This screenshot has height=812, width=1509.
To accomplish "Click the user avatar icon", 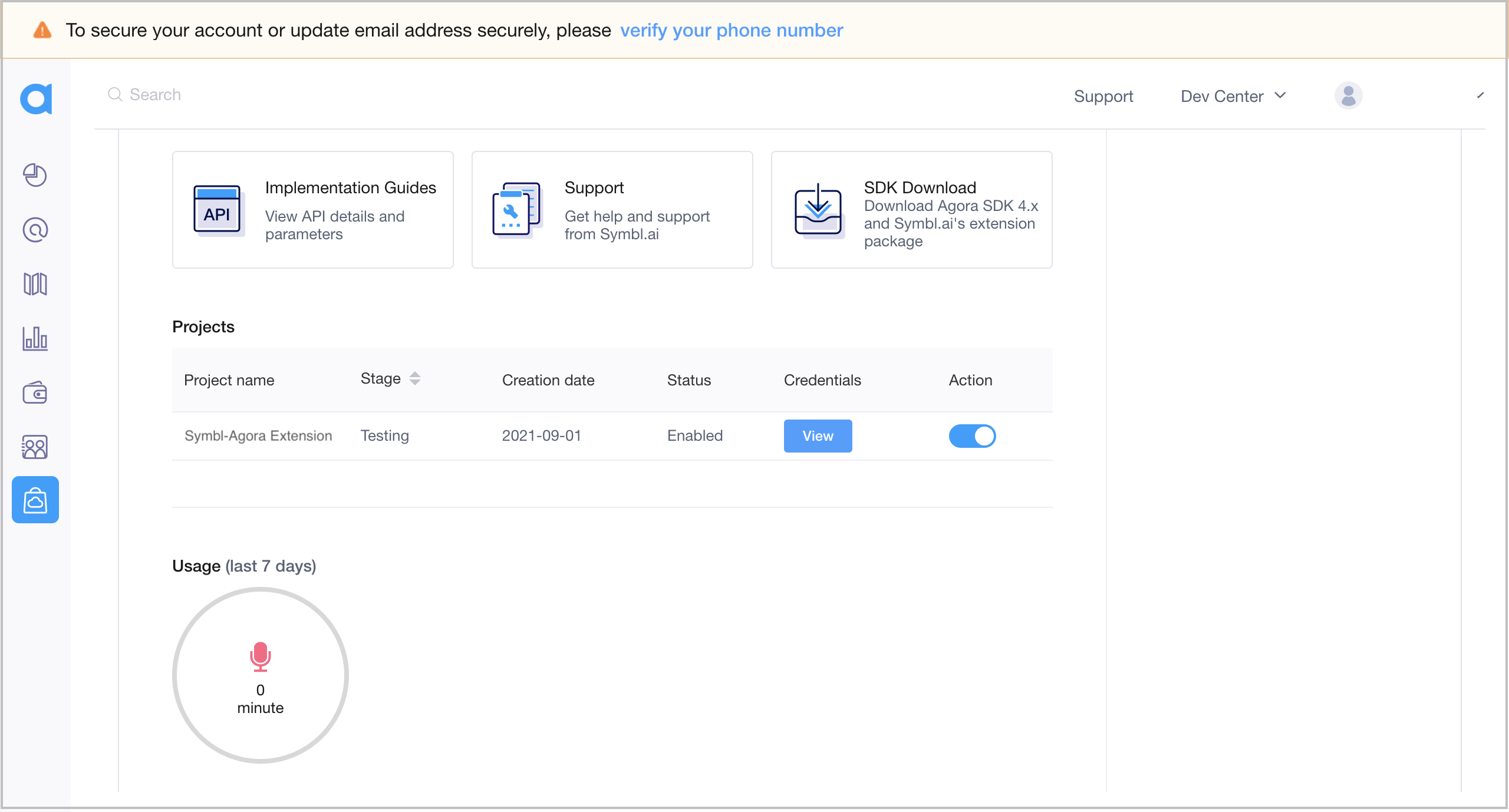I will (x=1348, y=95).
